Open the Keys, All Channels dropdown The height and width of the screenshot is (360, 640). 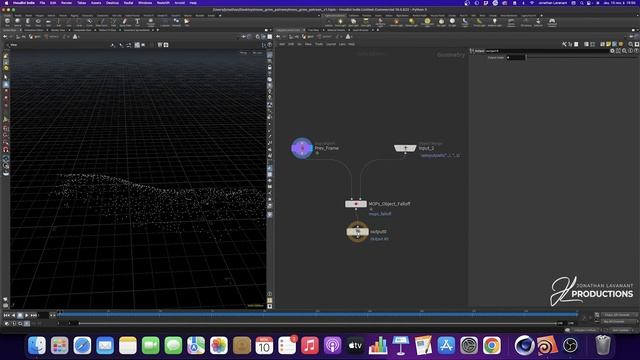[619, 315]
